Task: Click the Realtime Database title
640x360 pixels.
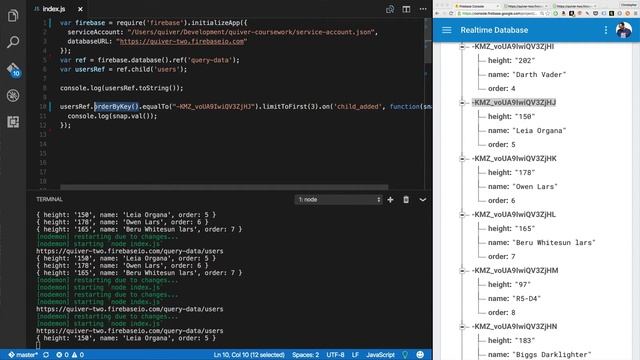Action: pyautogui.click(x=494, y=30)
